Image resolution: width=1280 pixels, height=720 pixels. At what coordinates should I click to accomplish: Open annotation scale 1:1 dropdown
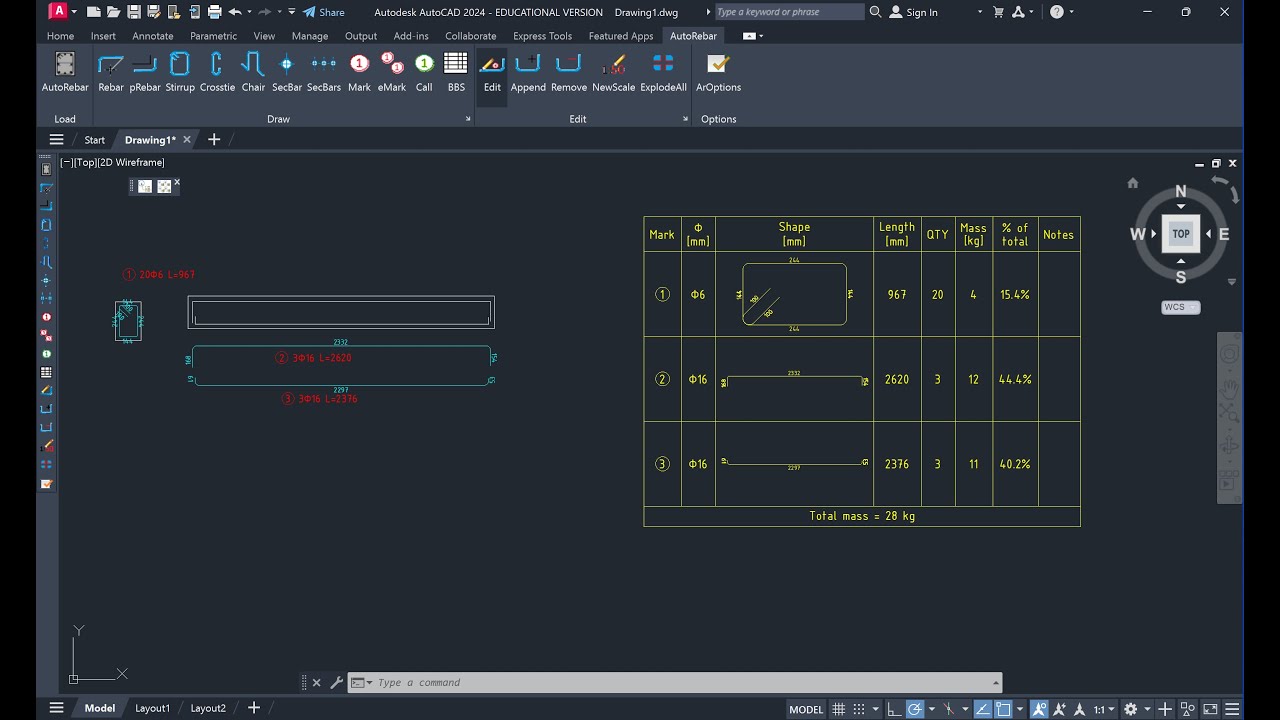1104,709
